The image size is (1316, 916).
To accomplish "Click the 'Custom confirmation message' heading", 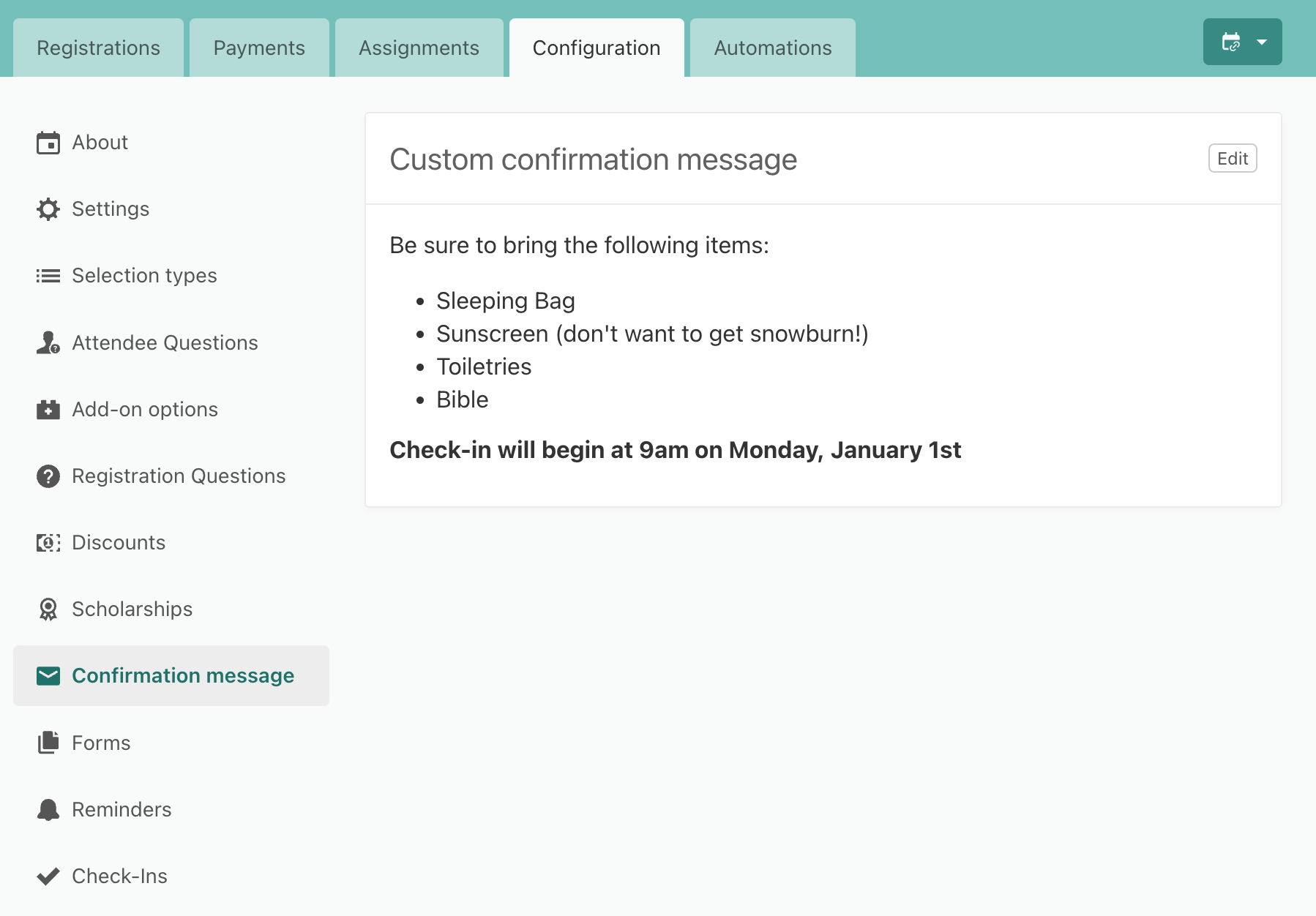I will click(x=594, y=159).
